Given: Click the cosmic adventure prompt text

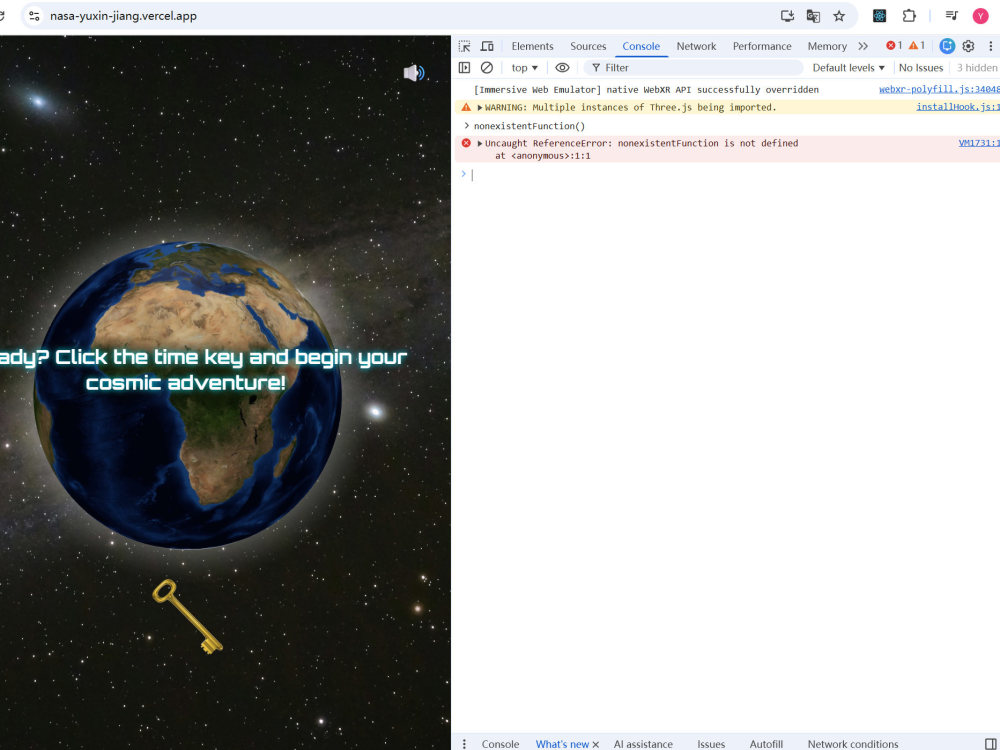Looking at the screenshot, I should click(x=203, y=369).
